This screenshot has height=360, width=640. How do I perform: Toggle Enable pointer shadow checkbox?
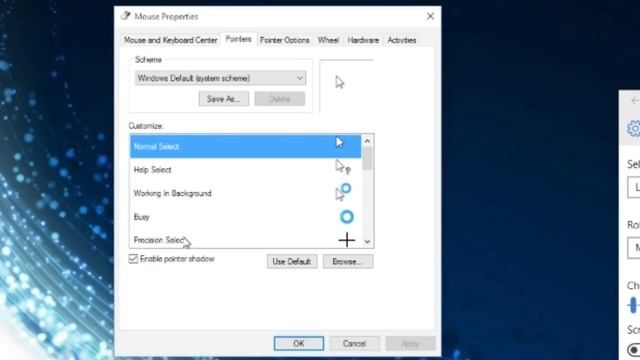point(133,259)
